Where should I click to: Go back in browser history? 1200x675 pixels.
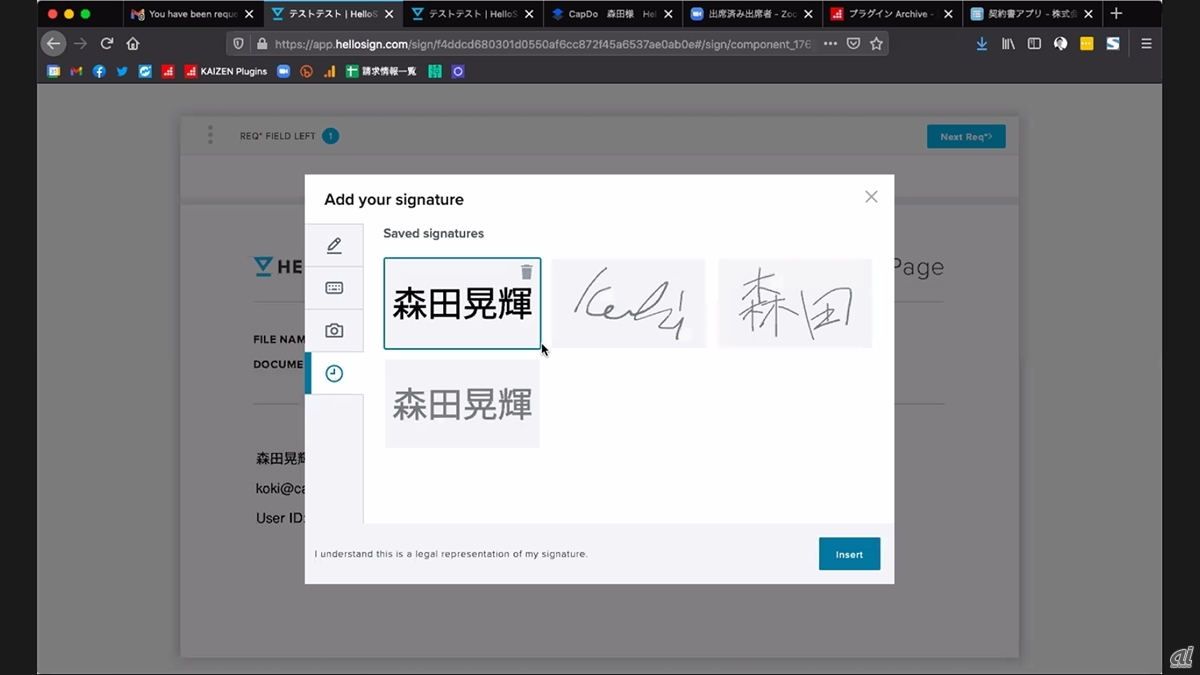[x=53, y=44]
